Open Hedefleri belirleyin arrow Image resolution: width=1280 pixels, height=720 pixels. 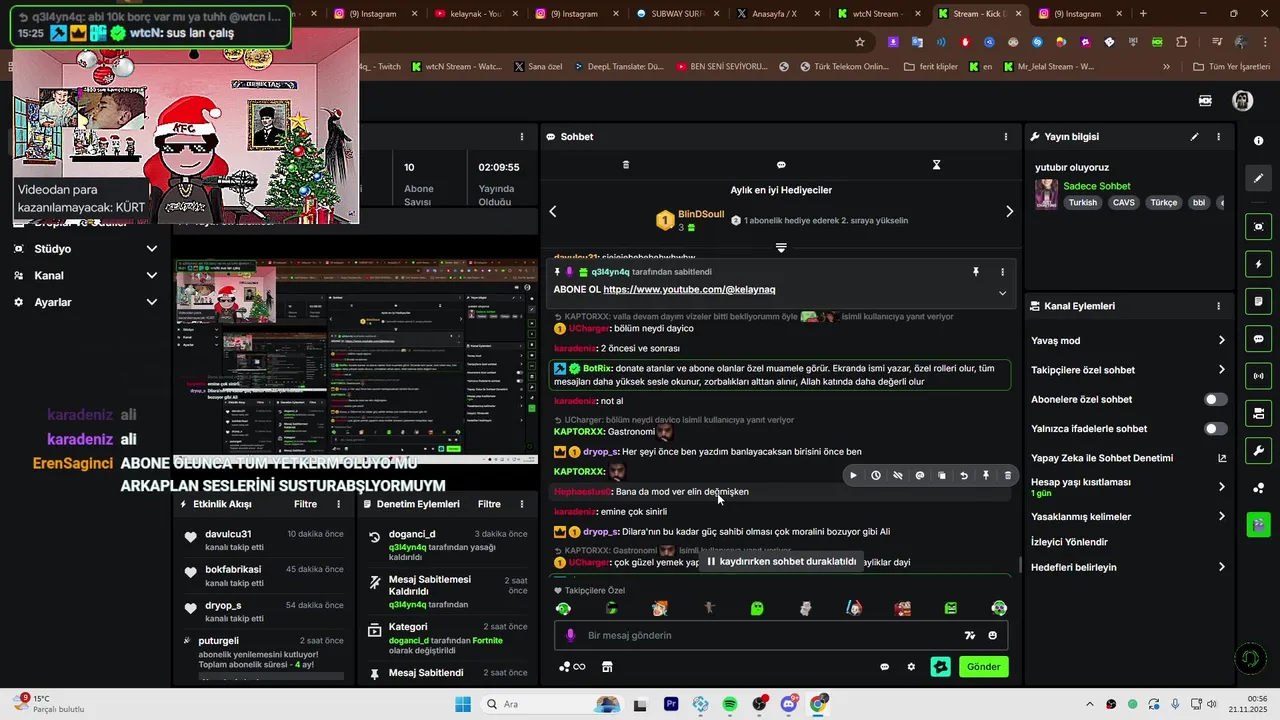tap(1221, 567)
